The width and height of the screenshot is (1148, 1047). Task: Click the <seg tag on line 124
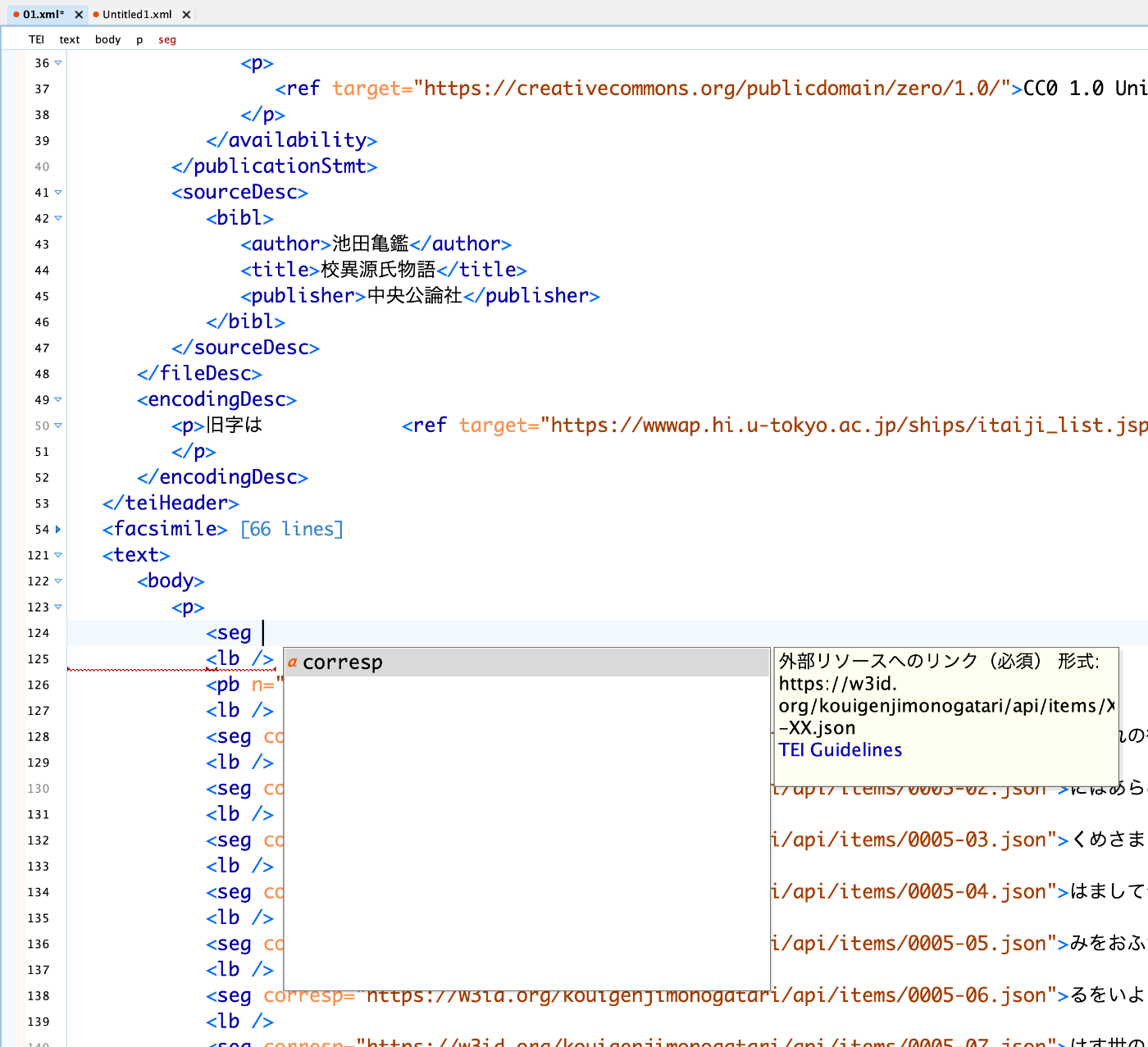point(229,633)
